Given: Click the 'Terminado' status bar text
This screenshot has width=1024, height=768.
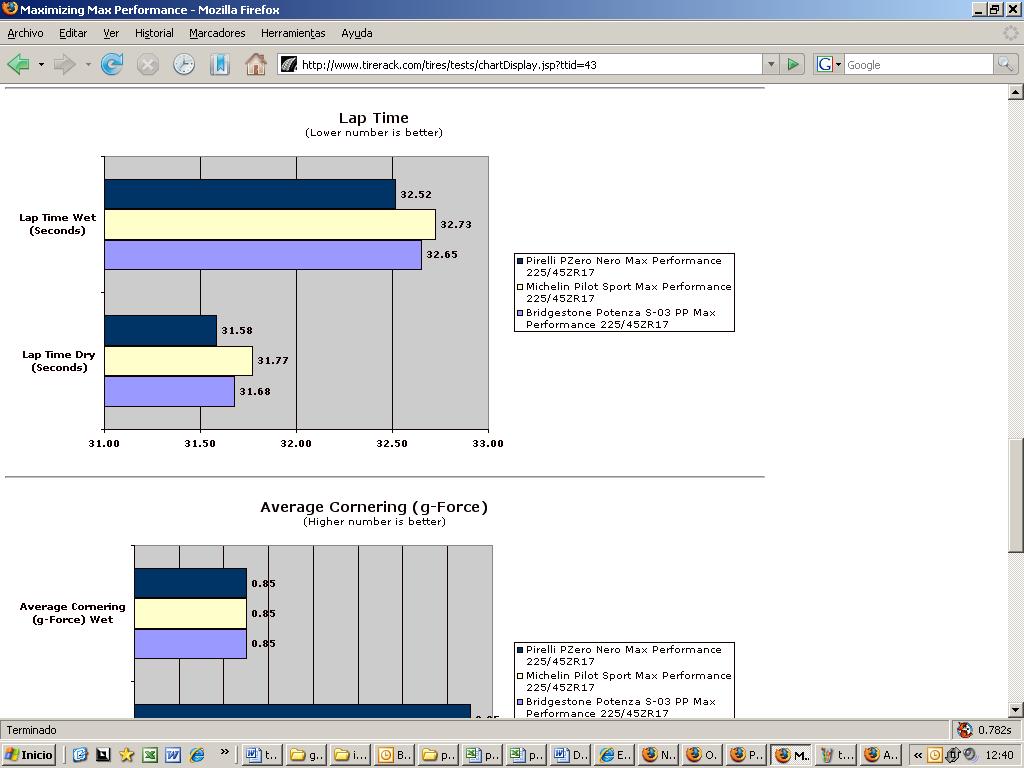Looking at the screenshot, I should [31, 730].
